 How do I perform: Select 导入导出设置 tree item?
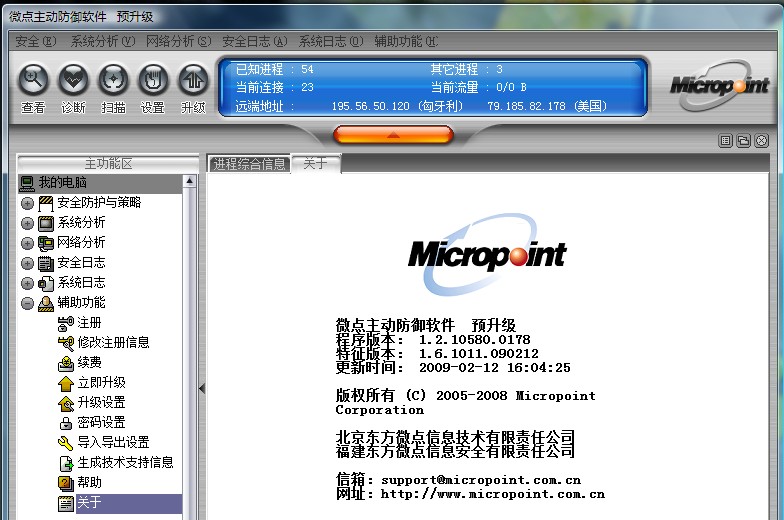click(x=114, y=442)
